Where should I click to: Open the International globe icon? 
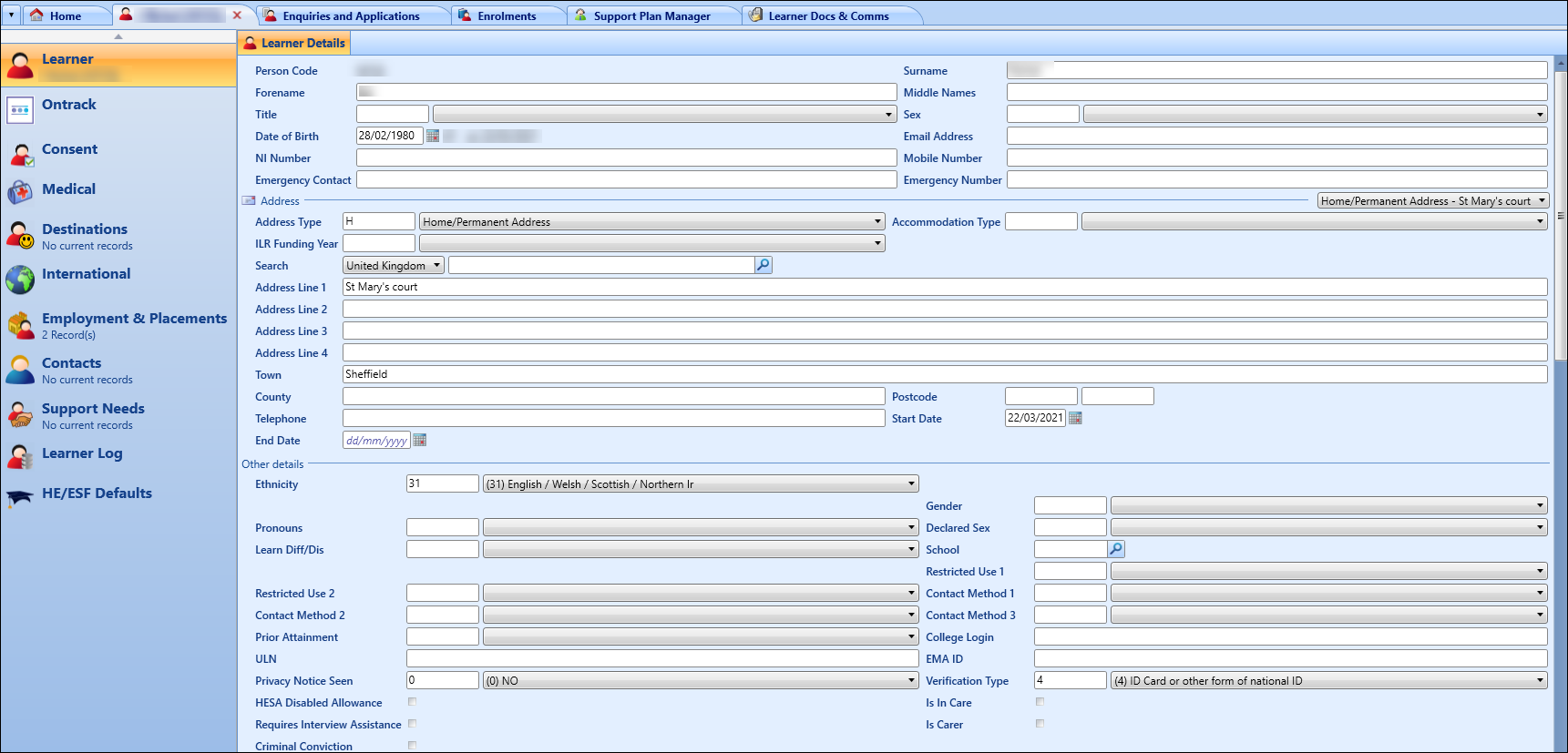click(20, 279)
